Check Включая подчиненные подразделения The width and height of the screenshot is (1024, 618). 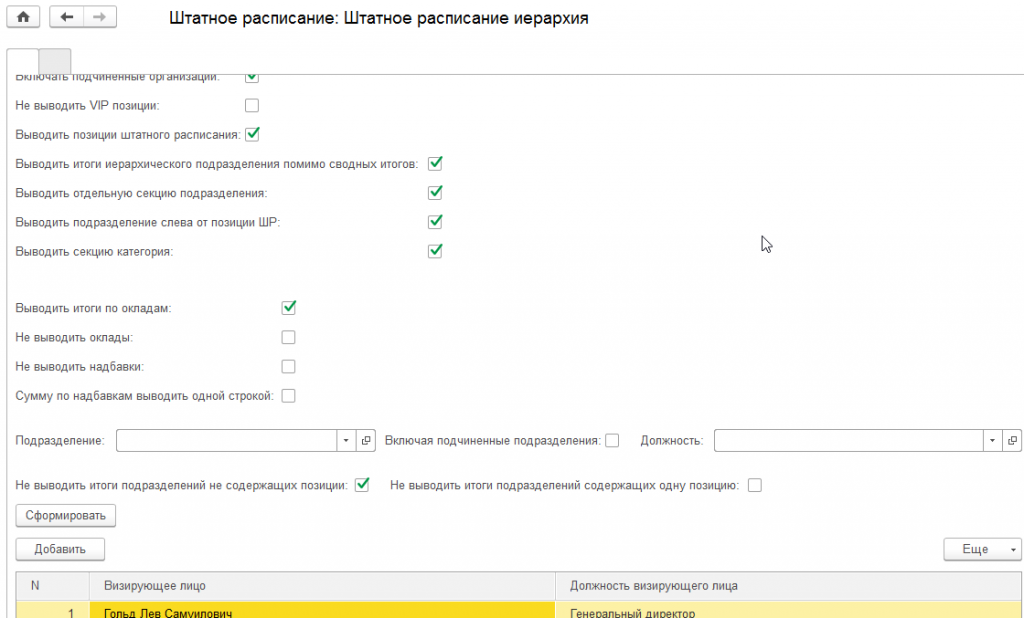[x=612, y=440]
